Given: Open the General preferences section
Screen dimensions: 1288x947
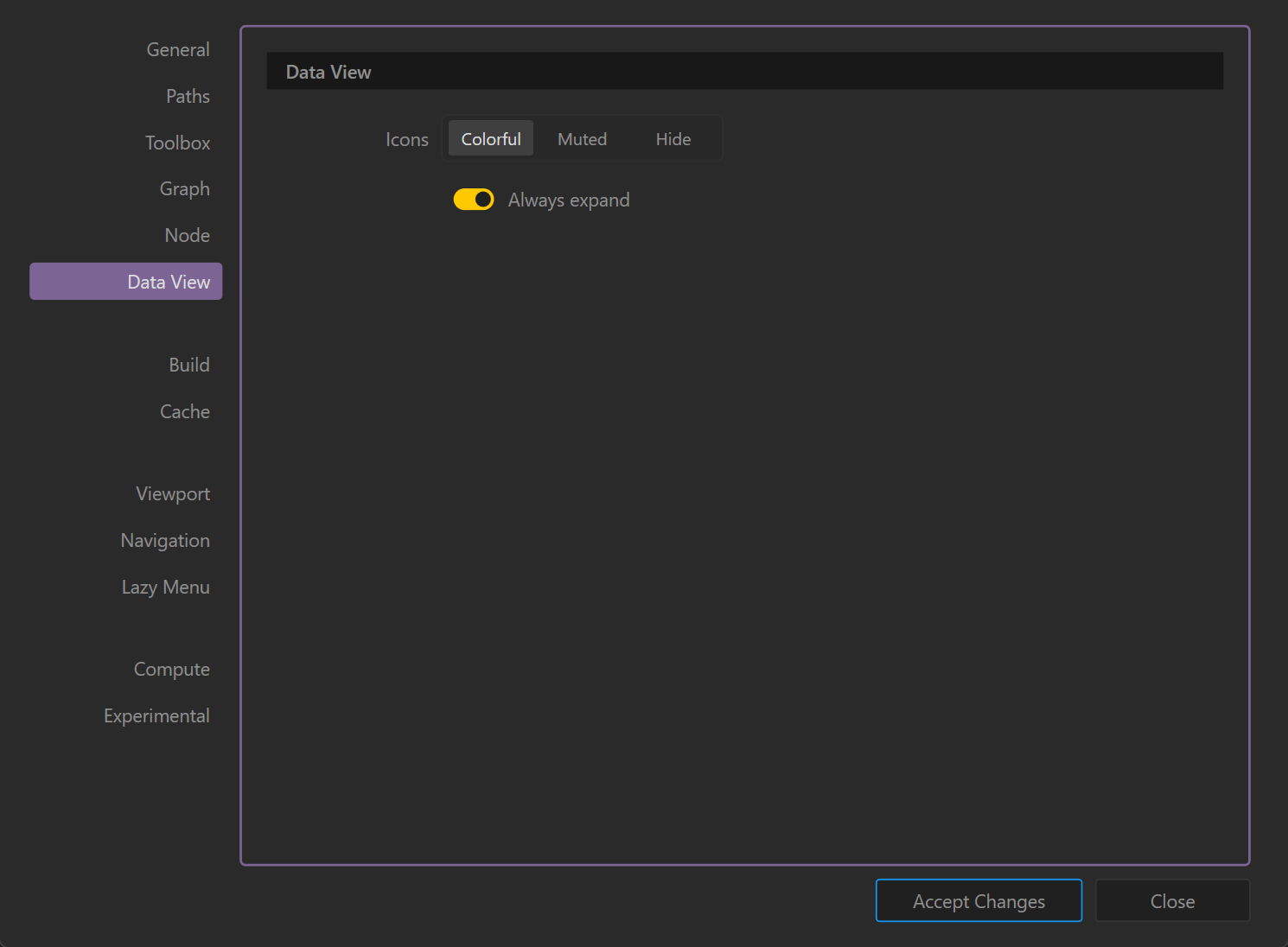Looking at the screenshot, I should [x=177, y=50].
